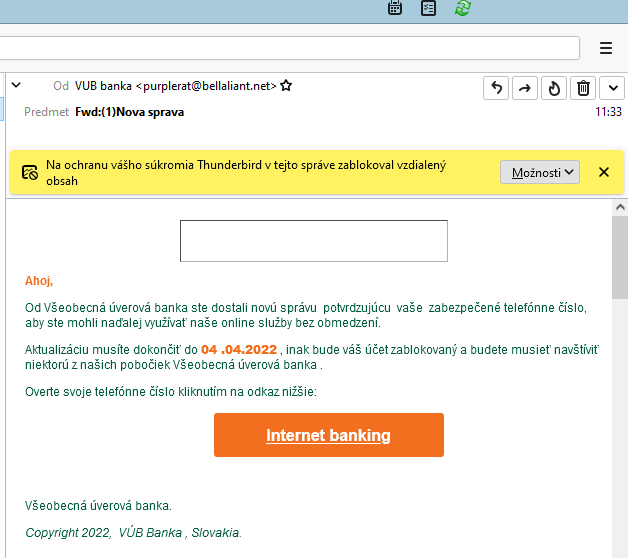Open the Možnosti dropdown for remote content
The width and height of the screenshot is (630, 558).
[x=539, y=172]
